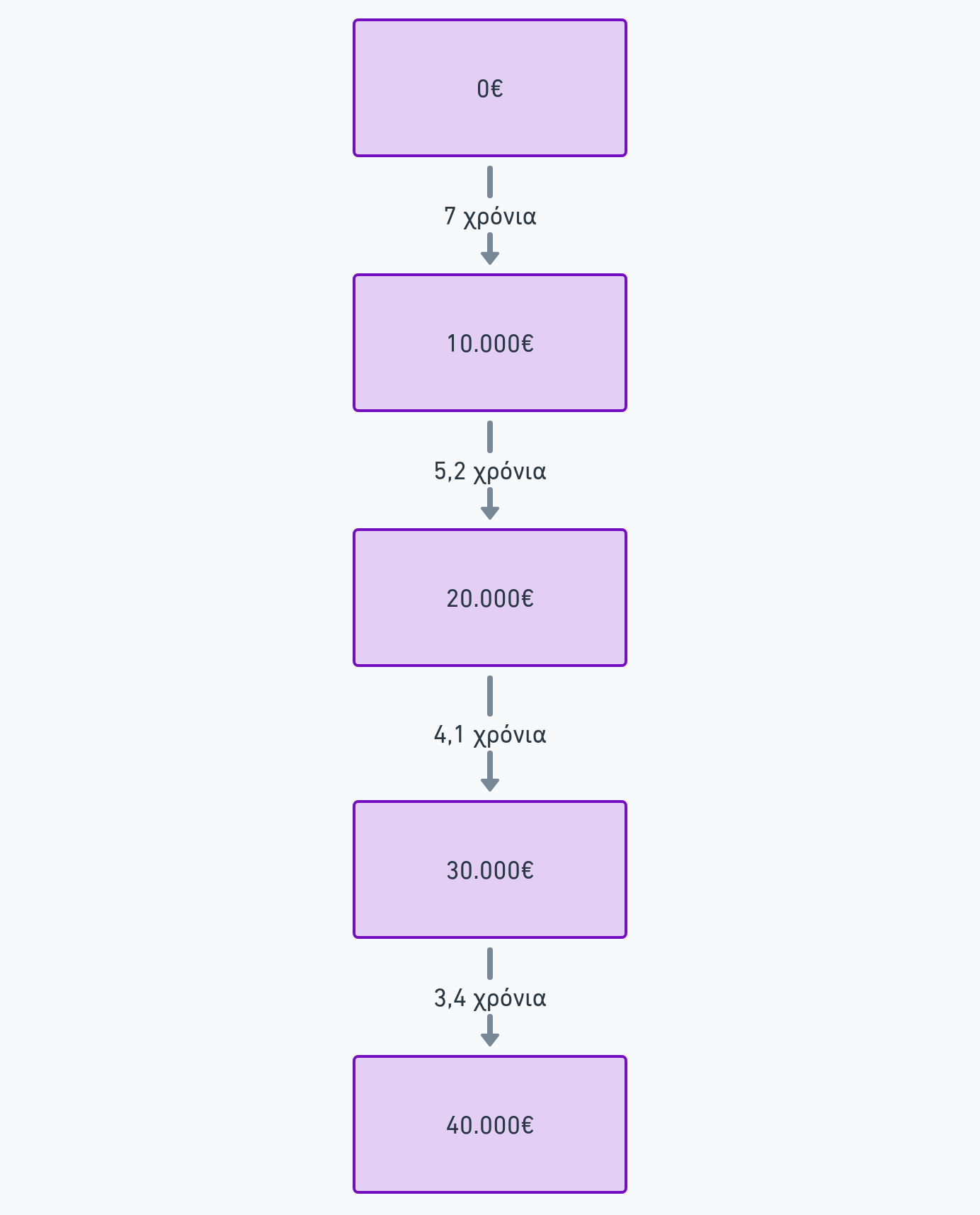The height and width of the screenshot is (1215, 980).
Task: Click the arrowhead pointing into the 30.000€ box
Action: click(490, 784)
